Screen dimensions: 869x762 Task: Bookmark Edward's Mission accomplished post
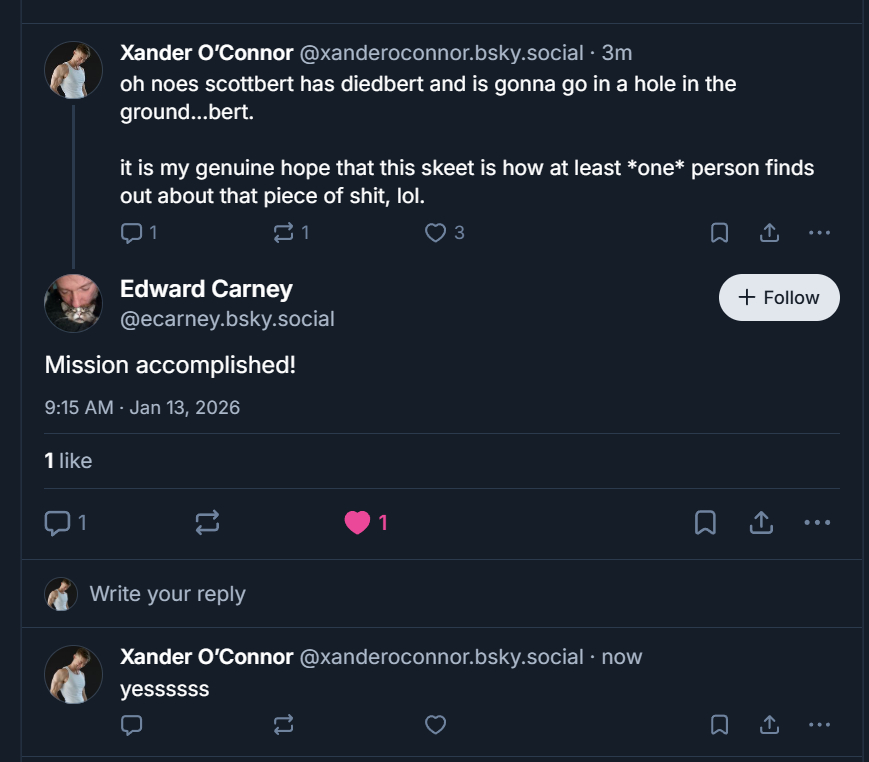tap(705, 522)
